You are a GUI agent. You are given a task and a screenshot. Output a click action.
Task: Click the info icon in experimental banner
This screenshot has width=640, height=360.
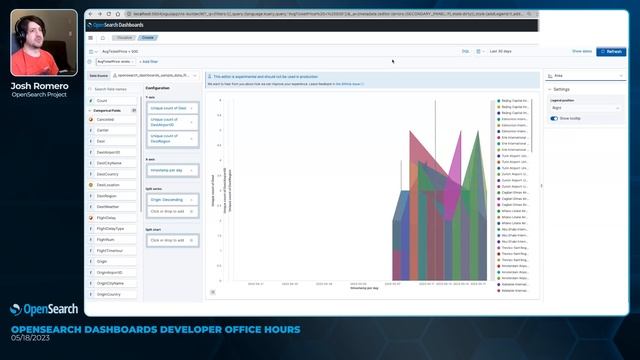pos(210,76)
